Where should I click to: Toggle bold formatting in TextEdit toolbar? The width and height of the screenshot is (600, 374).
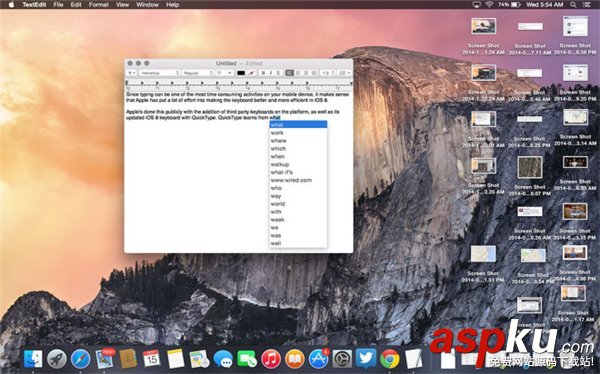coord(263,73)
